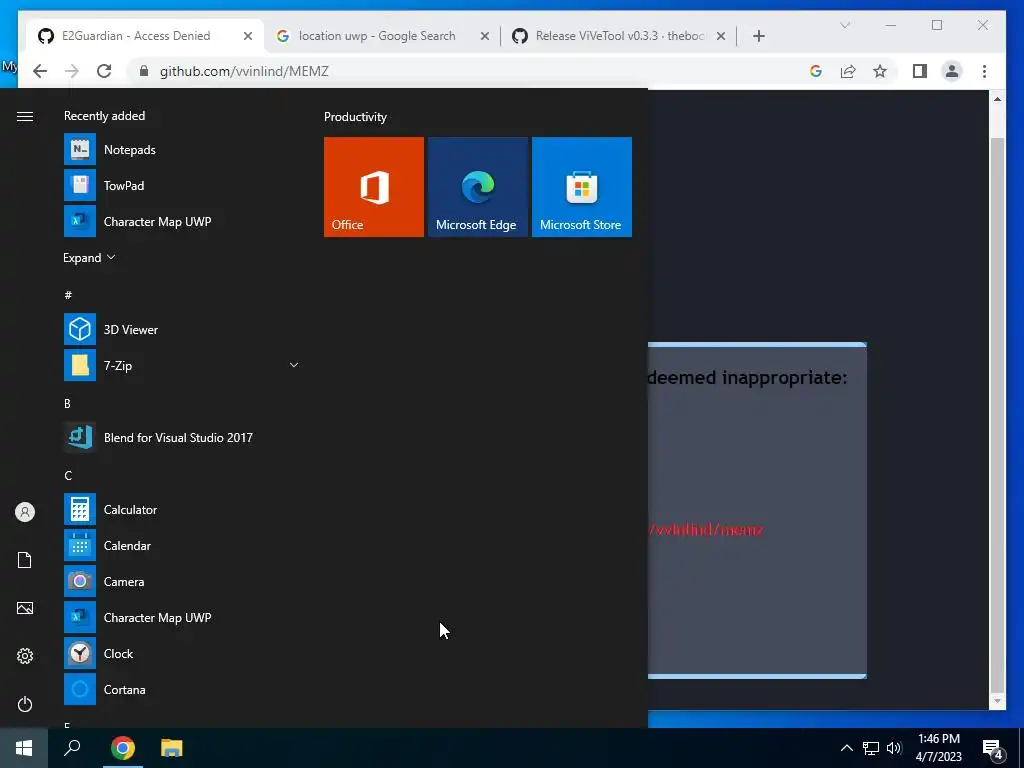The width and height of the screenshot is (1024, 768).
Task: Open Character Map UWP under Recently added
Action: coord(182,221)
